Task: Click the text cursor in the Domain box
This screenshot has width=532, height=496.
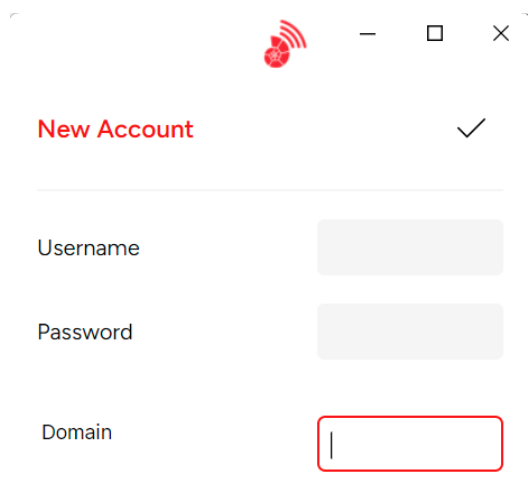Action: (331, 445)
